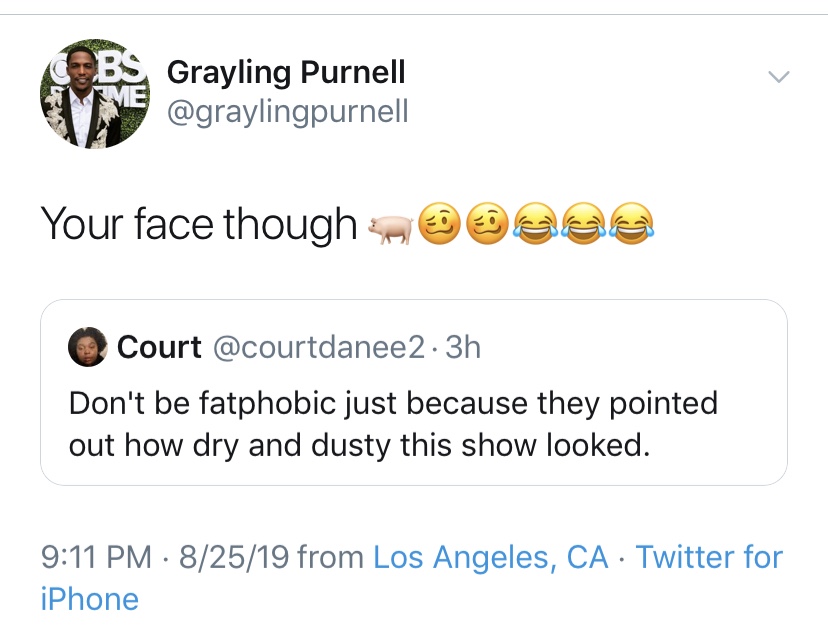
Task: Open Court's small avatar in quoted tweet
Action: (87, 348)
